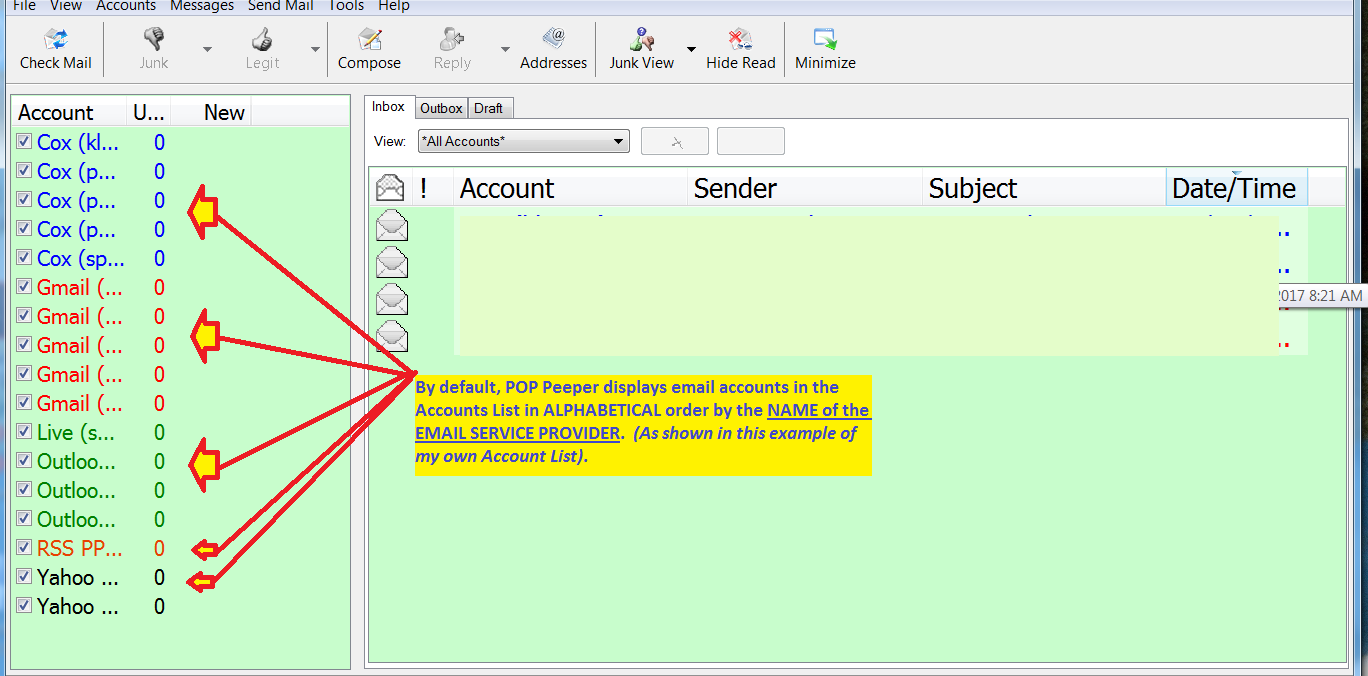Toggle the Live (s... account checkbox
The height and width of the screenshot is (676, 1368).
tap(24, 432)
